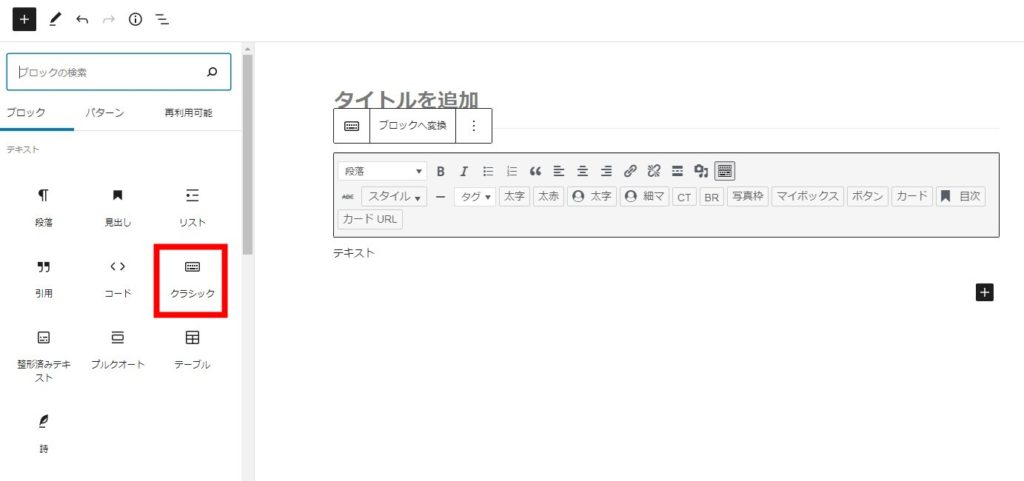Select the pencil edit tools icon

54,20
